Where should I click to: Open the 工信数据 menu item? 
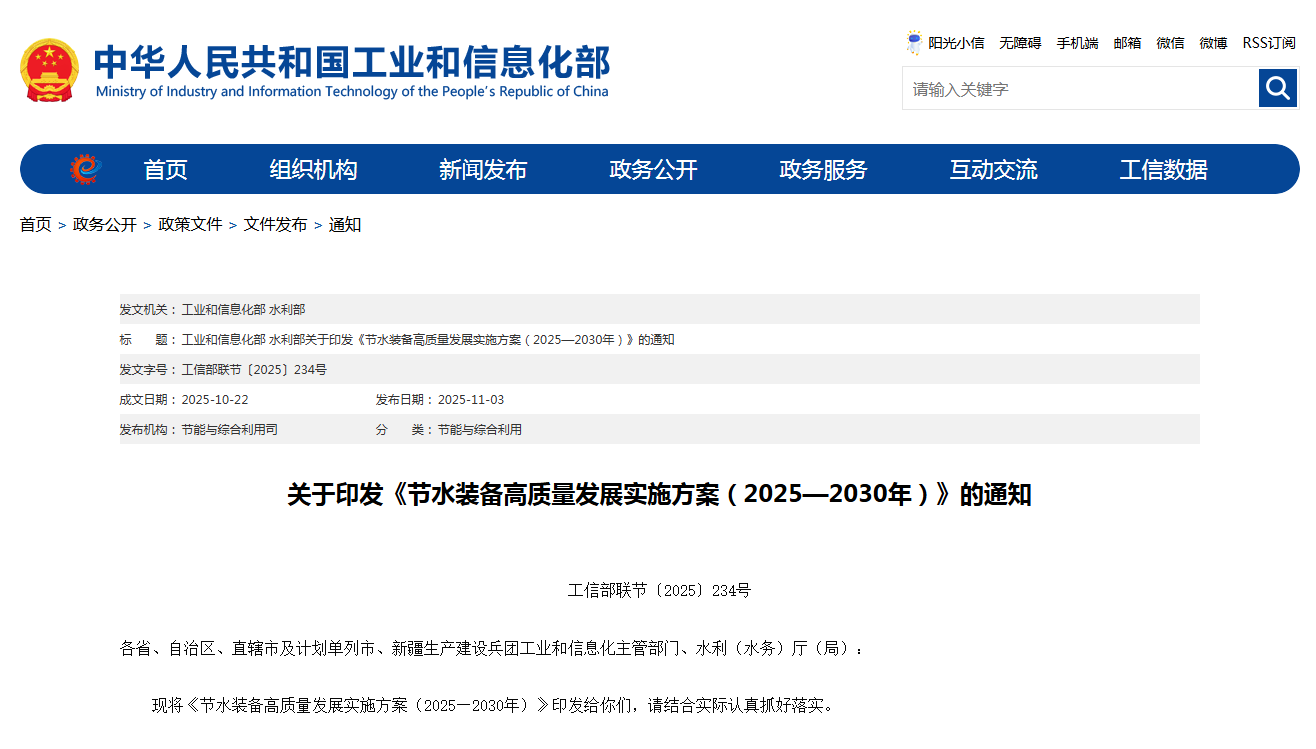click(1163, 170)
